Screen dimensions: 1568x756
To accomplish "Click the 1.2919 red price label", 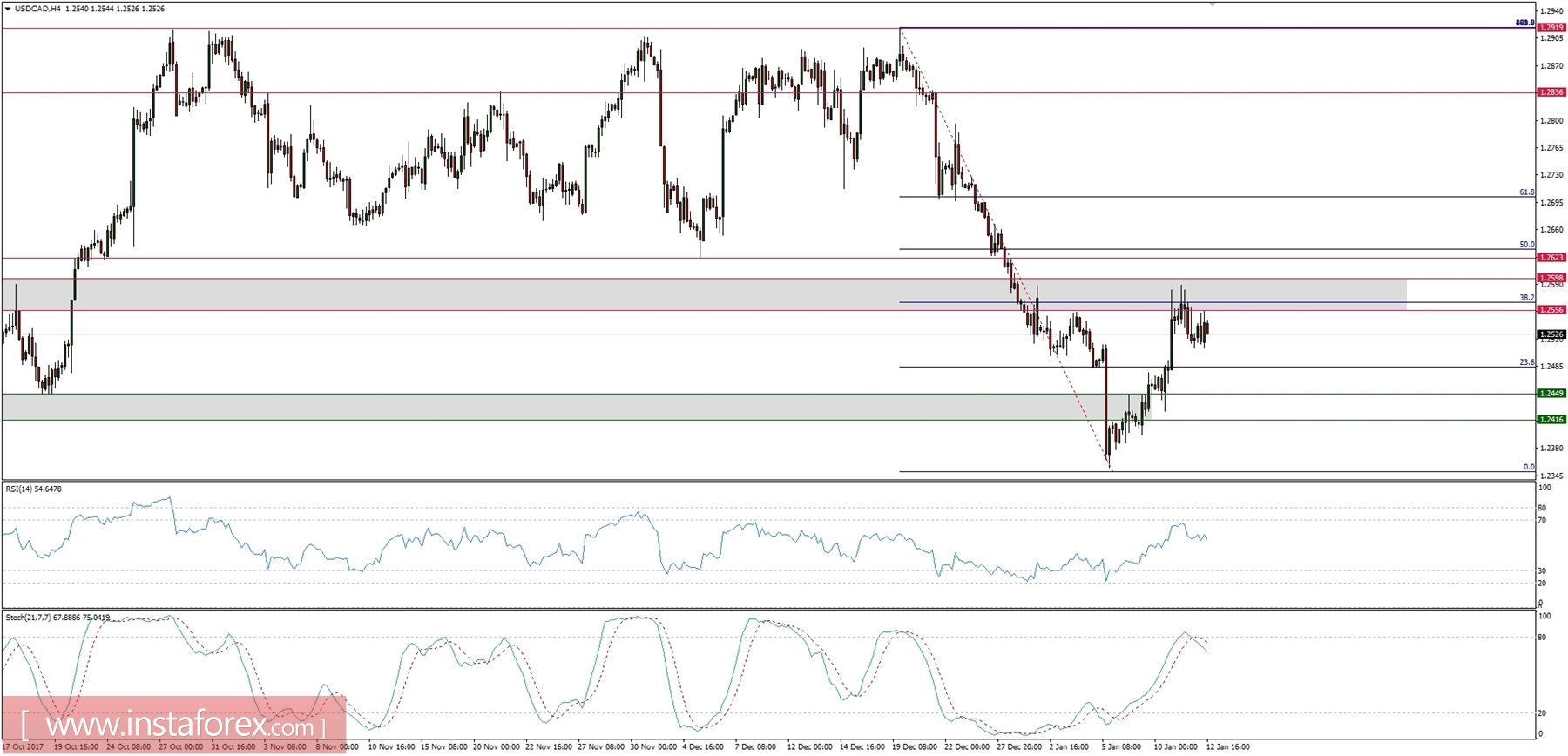I will [x=1551, y=28].
